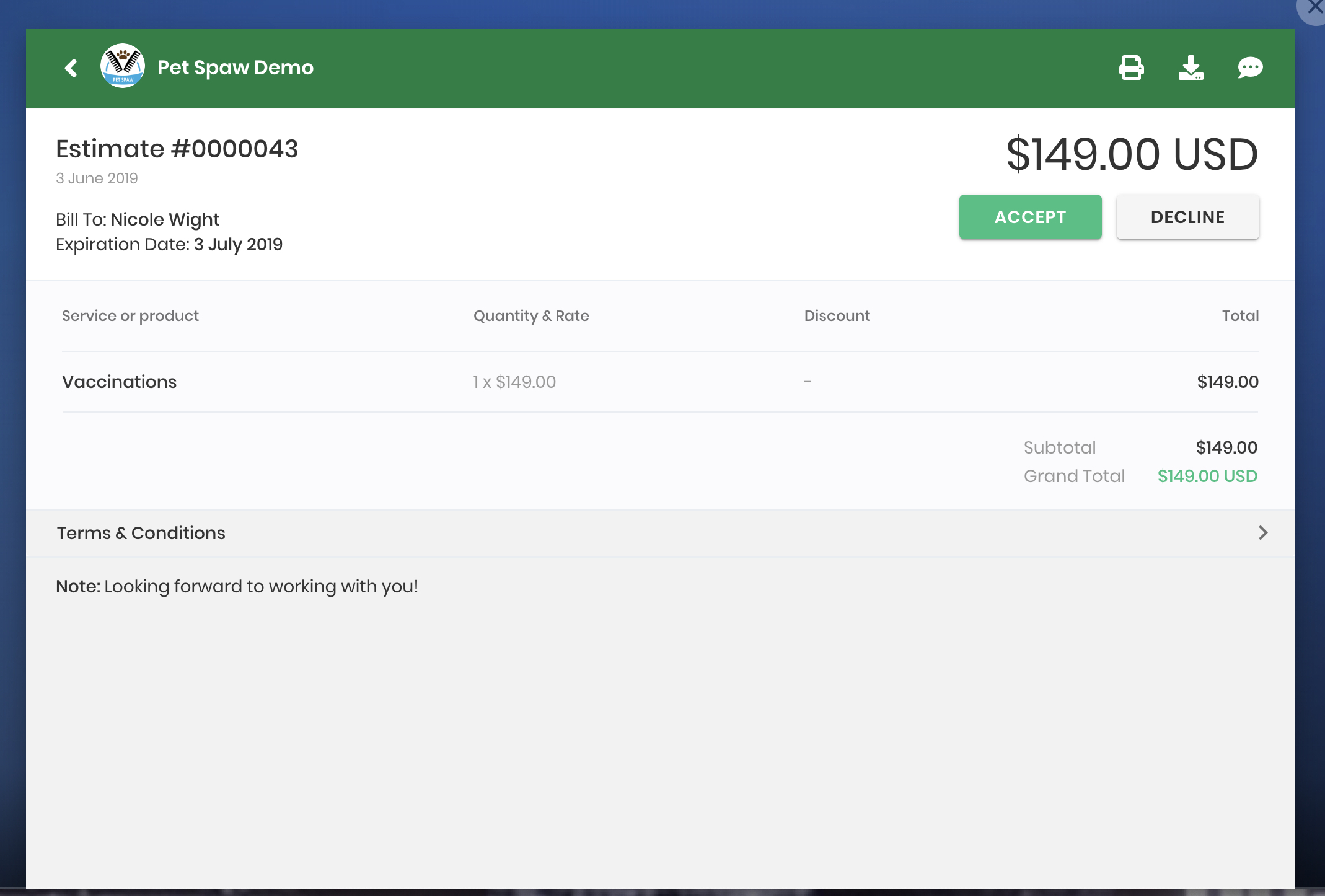
Task: Accept the estimate
Action: coord(1030,217)
